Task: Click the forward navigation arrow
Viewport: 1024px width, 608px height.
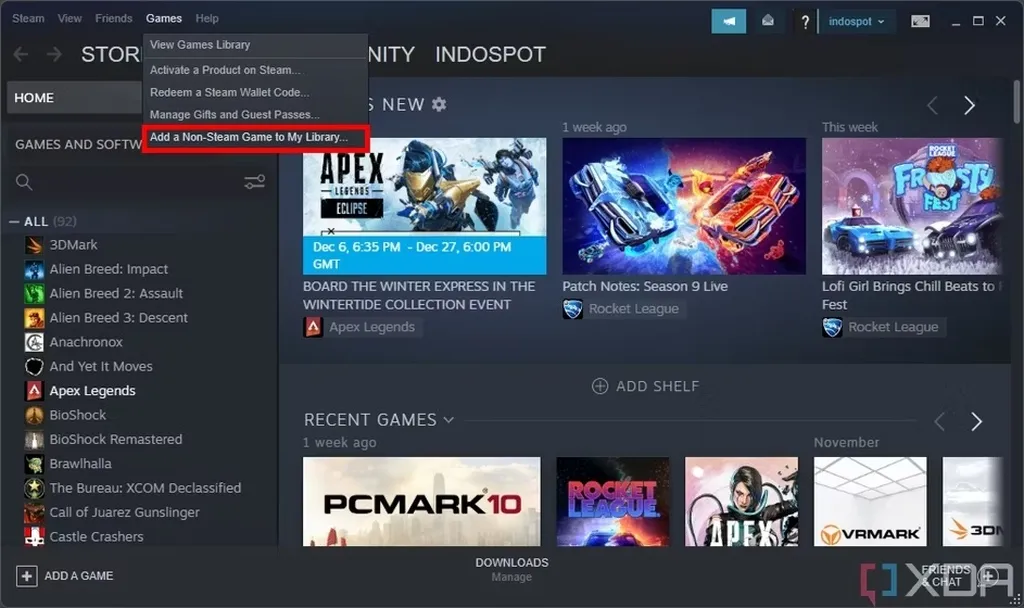Action: 54,54
